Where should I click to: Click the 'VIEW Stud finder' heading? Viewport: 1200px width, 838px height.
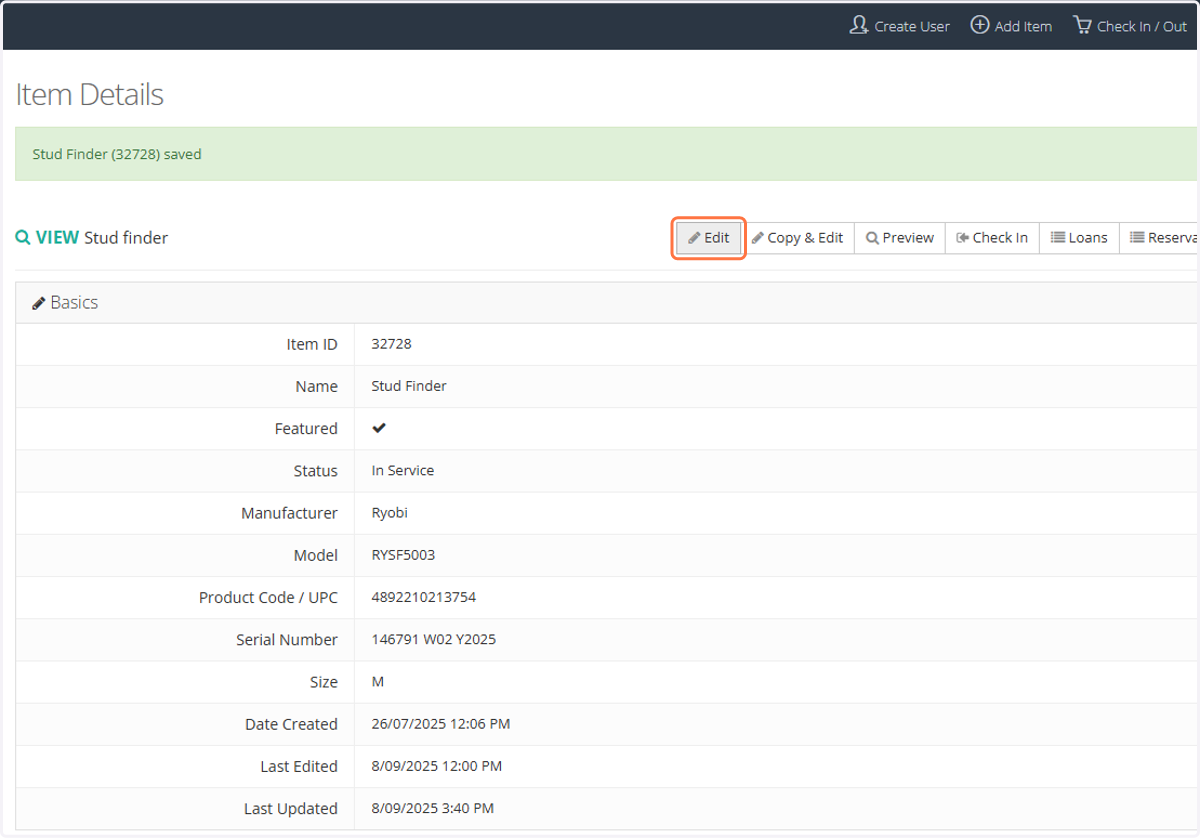92,238
